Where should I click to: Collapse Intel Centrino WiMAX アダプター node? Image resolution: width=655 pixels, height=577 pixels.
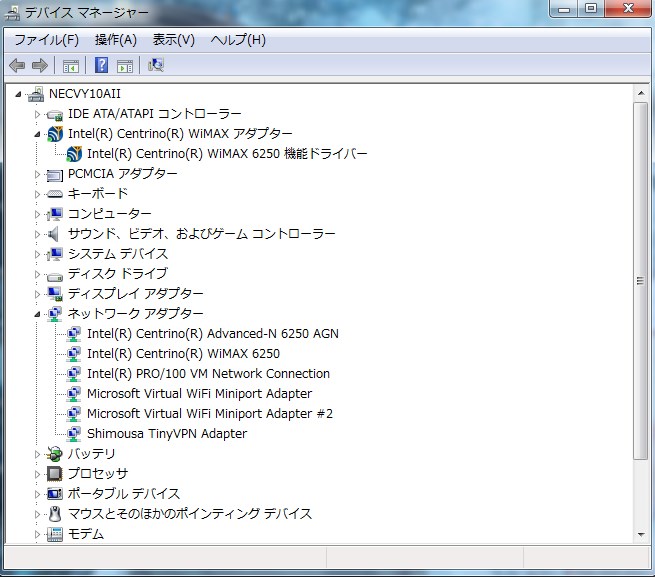point(37,135)
